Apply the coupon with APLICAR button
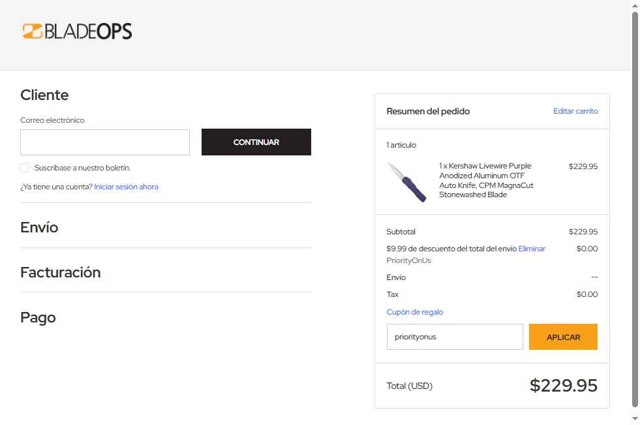 coord(563,337)
